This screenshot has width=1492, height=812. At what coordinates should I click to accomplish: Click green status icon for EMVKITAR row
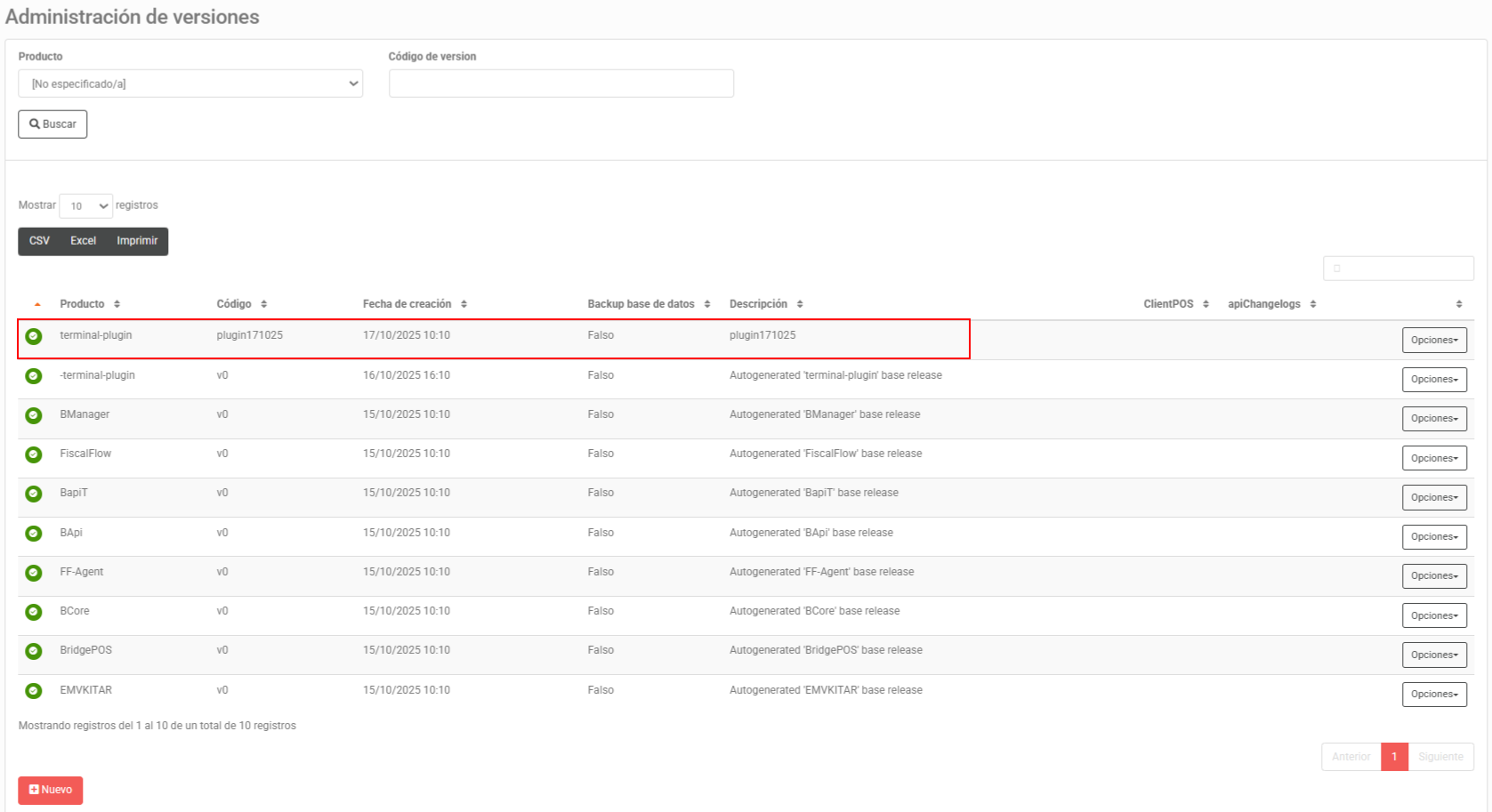coord(34,691)
